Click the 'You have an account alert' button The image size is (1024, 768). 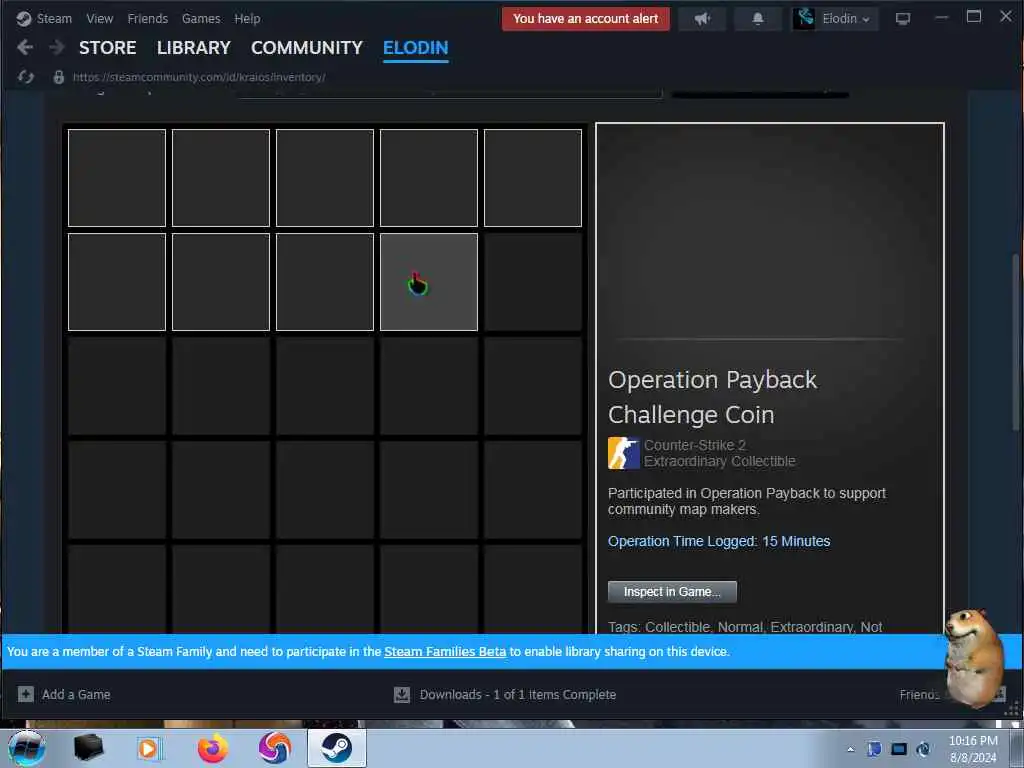pos(586,19)
